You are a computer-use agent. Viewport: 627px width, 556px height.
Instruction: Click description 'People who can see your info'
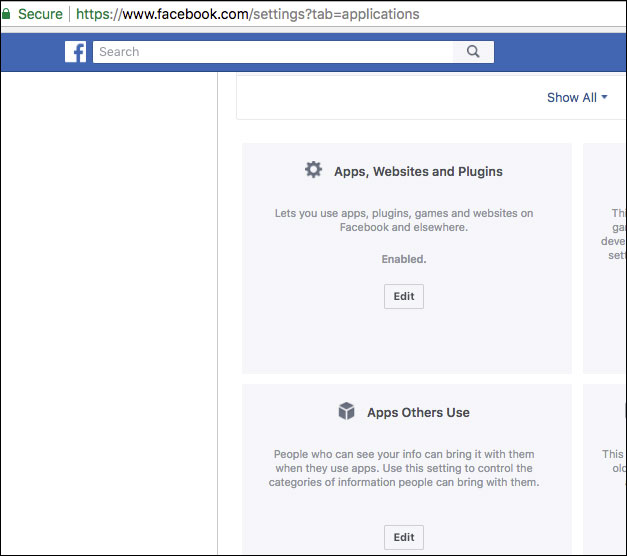pos(404,468)
